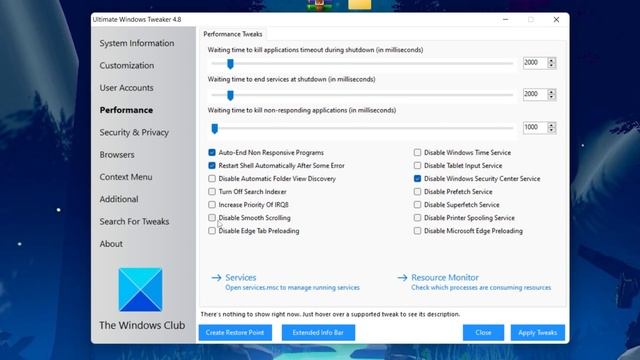Screen dimensions: 640x360
Task: Enable Disable Automatic Folder View Discovery
Action: point(212,178)
